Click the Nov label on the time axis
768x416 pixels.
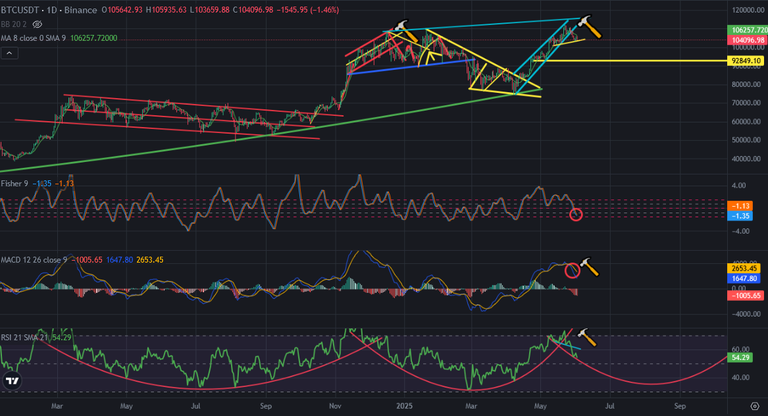(x=335, y=406)
